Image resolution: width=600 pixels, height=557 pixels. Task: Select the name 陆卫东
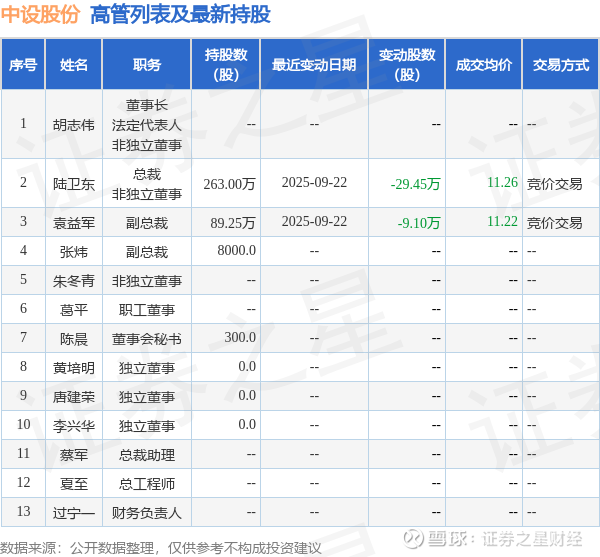click(73, 184)
